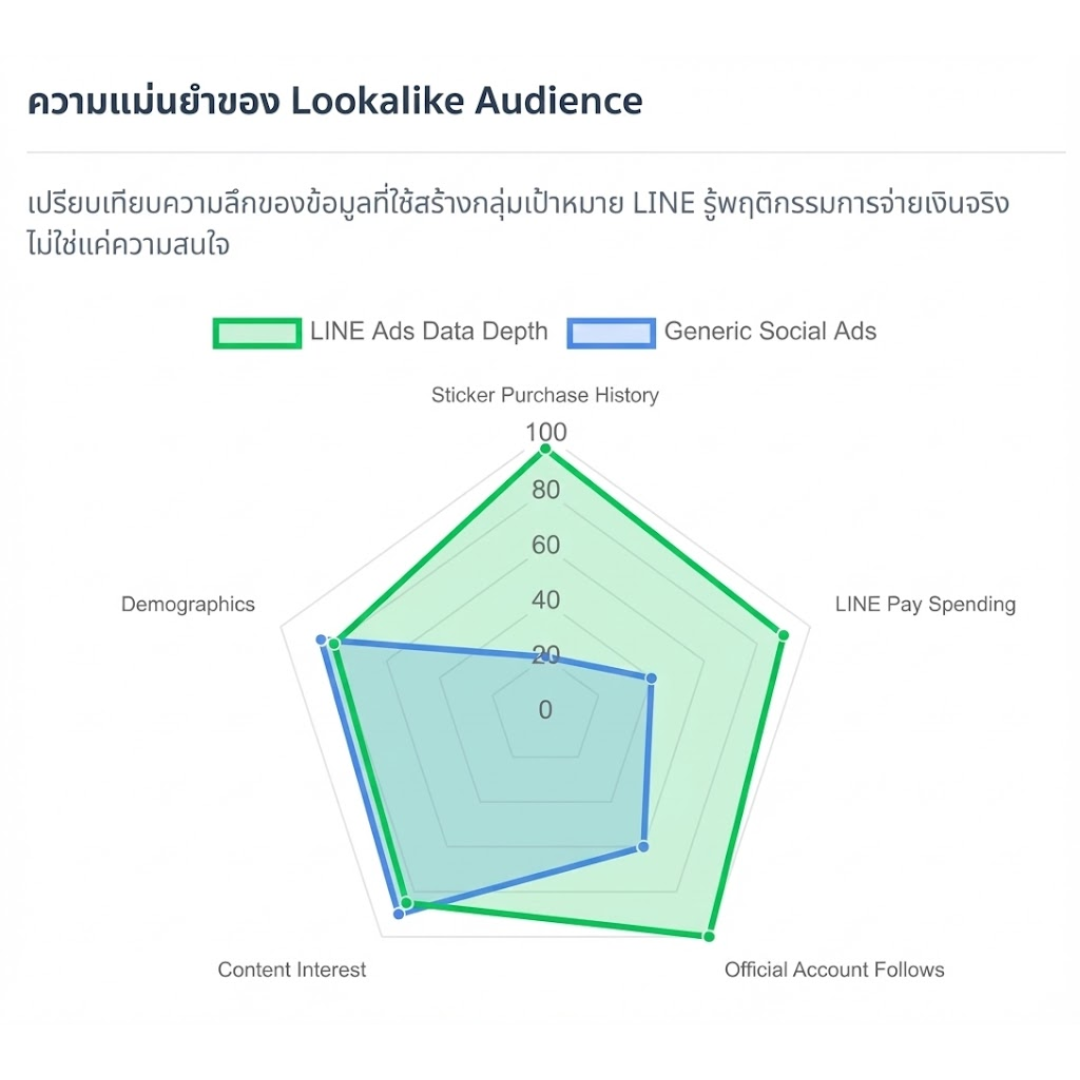The image size is (1080, 1080).
Task: Click green data point at Official Account Follows
Action: coord(709,937)
